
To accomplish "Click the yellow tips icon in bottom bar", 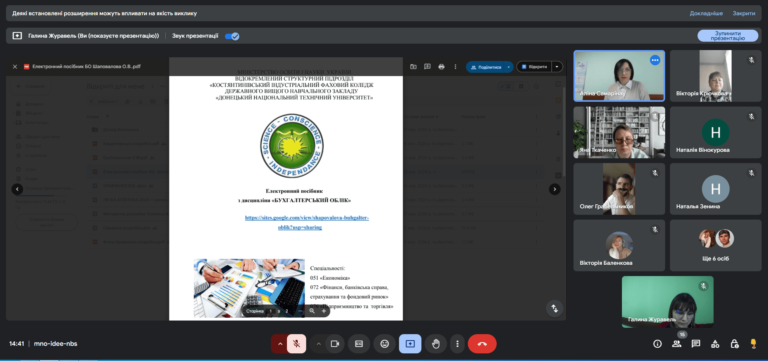I will point(753,344).
